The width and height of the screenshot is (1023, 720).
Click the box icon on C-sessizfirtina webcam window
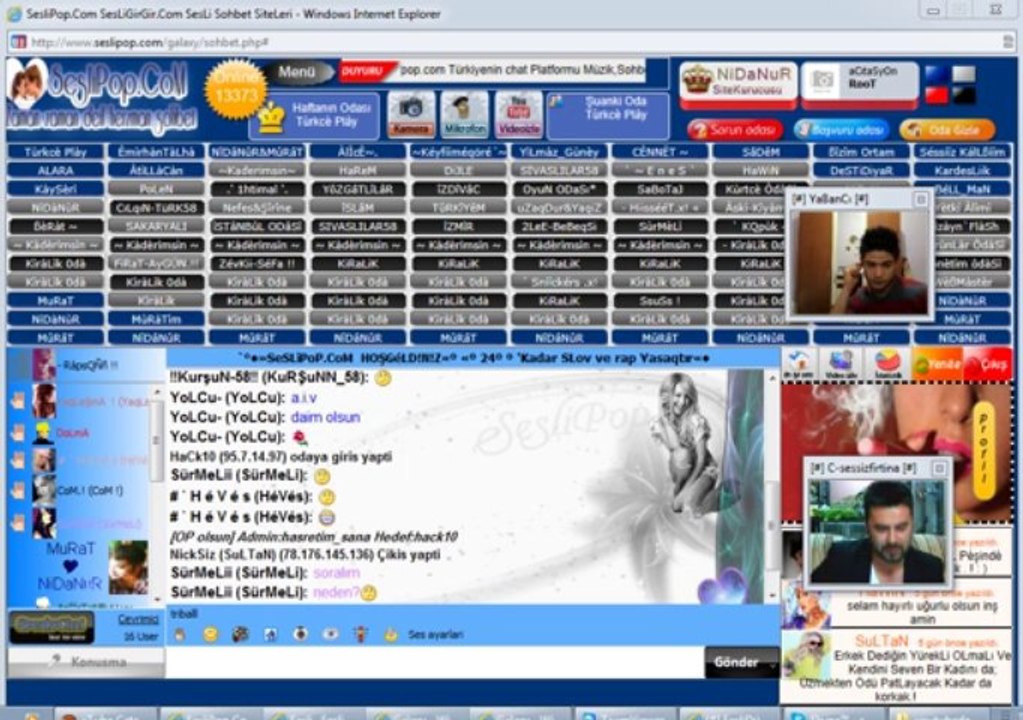click(939, 468)
